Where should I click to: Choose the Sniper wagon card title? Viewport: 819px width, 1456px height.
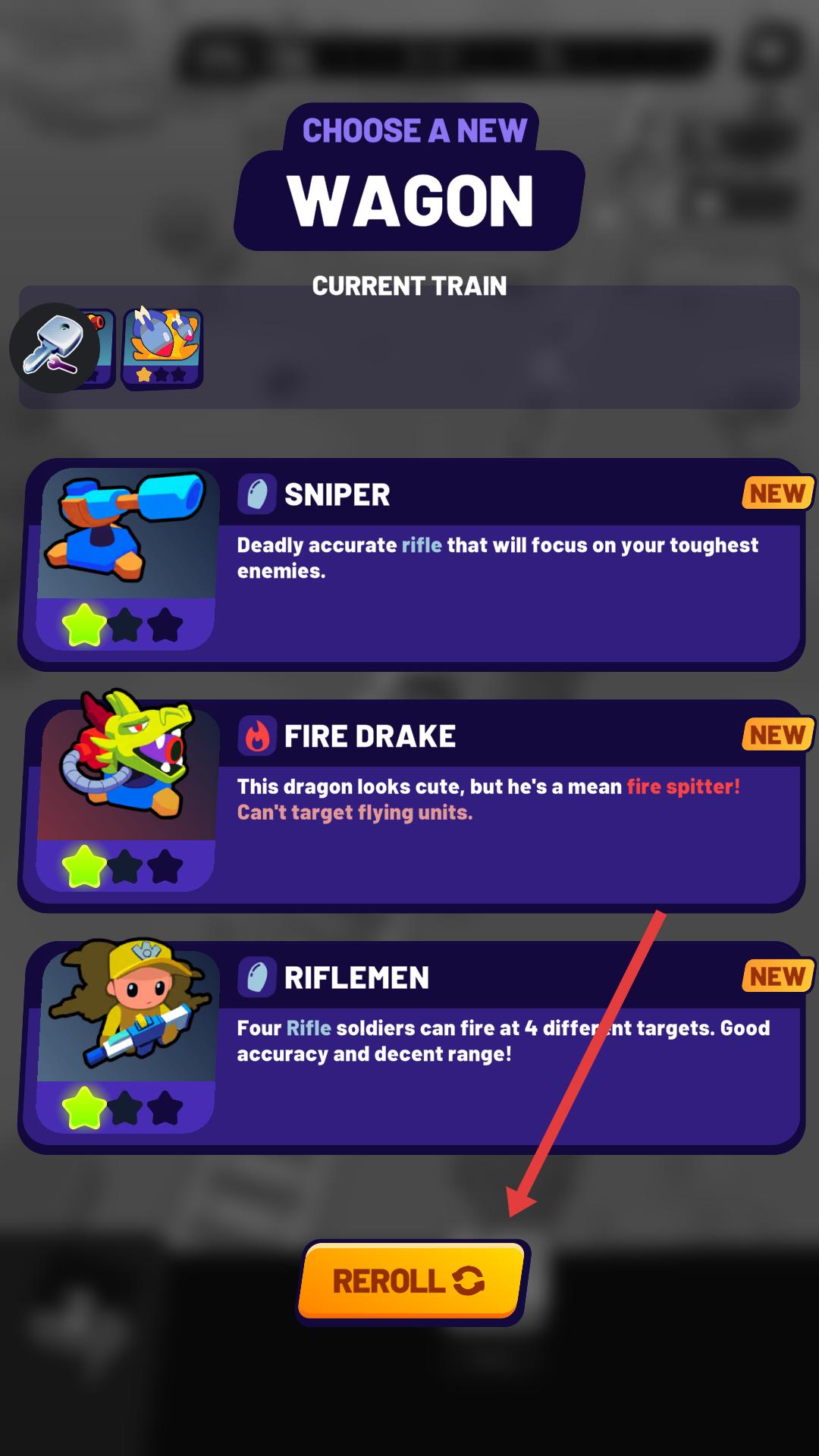[337, 495]
